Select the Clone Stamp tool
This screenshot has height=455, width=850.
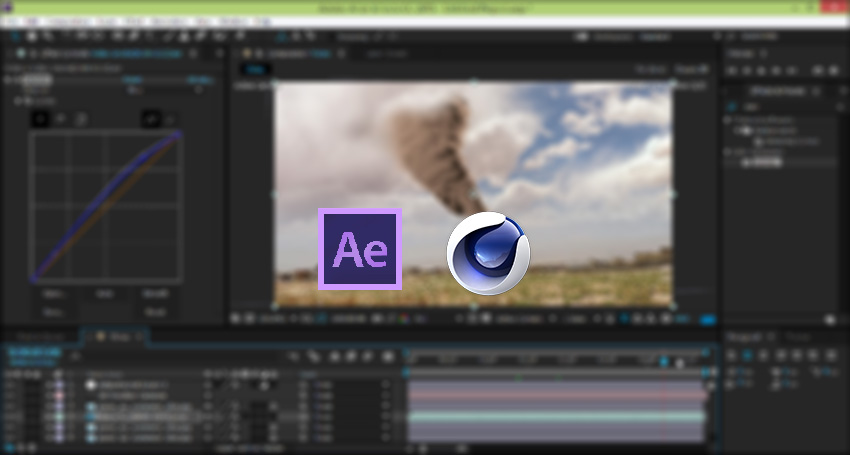[x=184, y=36]
